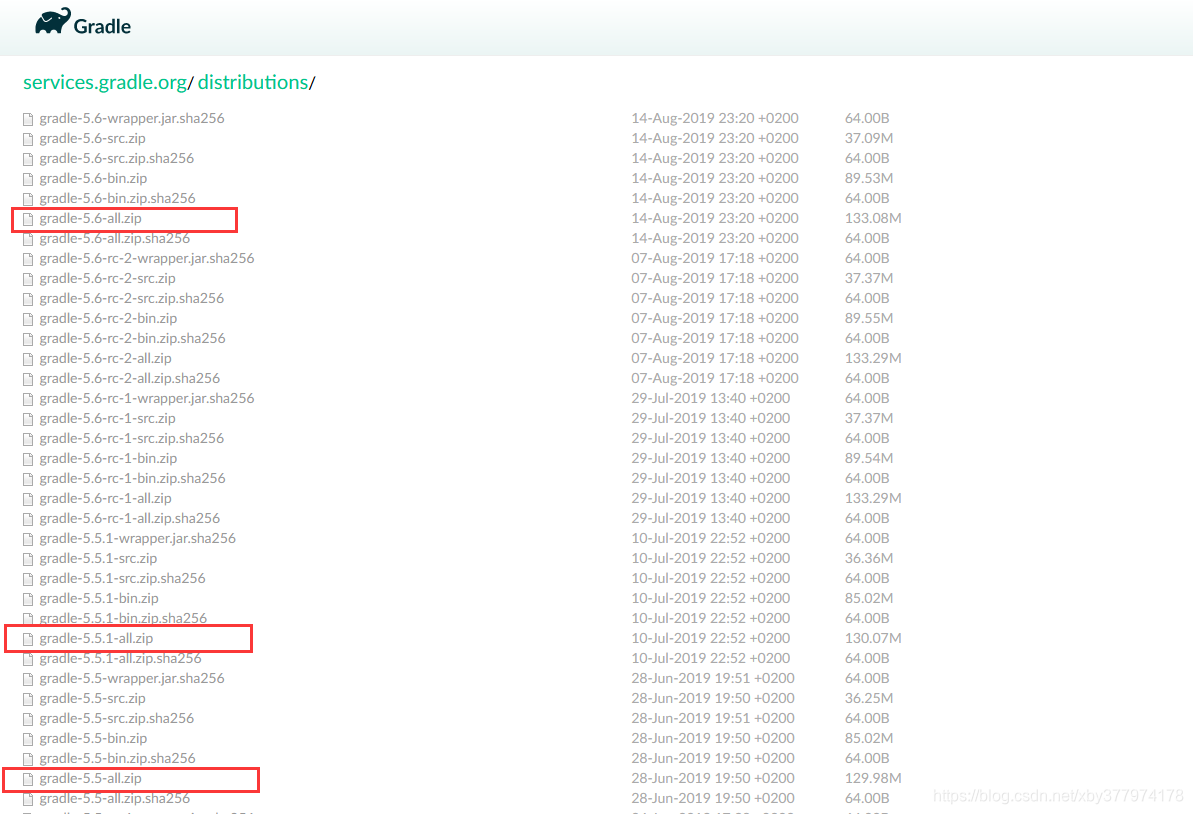Download gradle-5.6-rc-1-all.zip
Viewport: 1193px width, 814px height.
pos(106,498)
